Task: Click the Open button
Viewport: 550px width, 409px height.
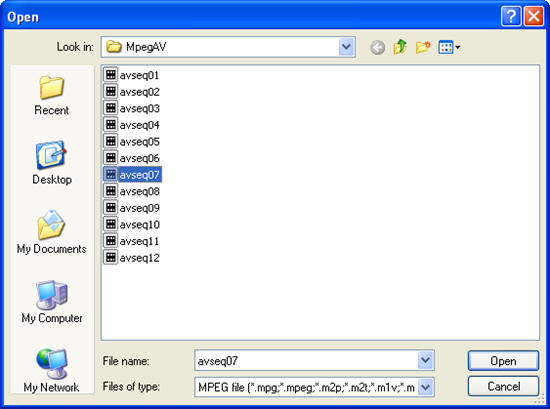Action: 503,361
